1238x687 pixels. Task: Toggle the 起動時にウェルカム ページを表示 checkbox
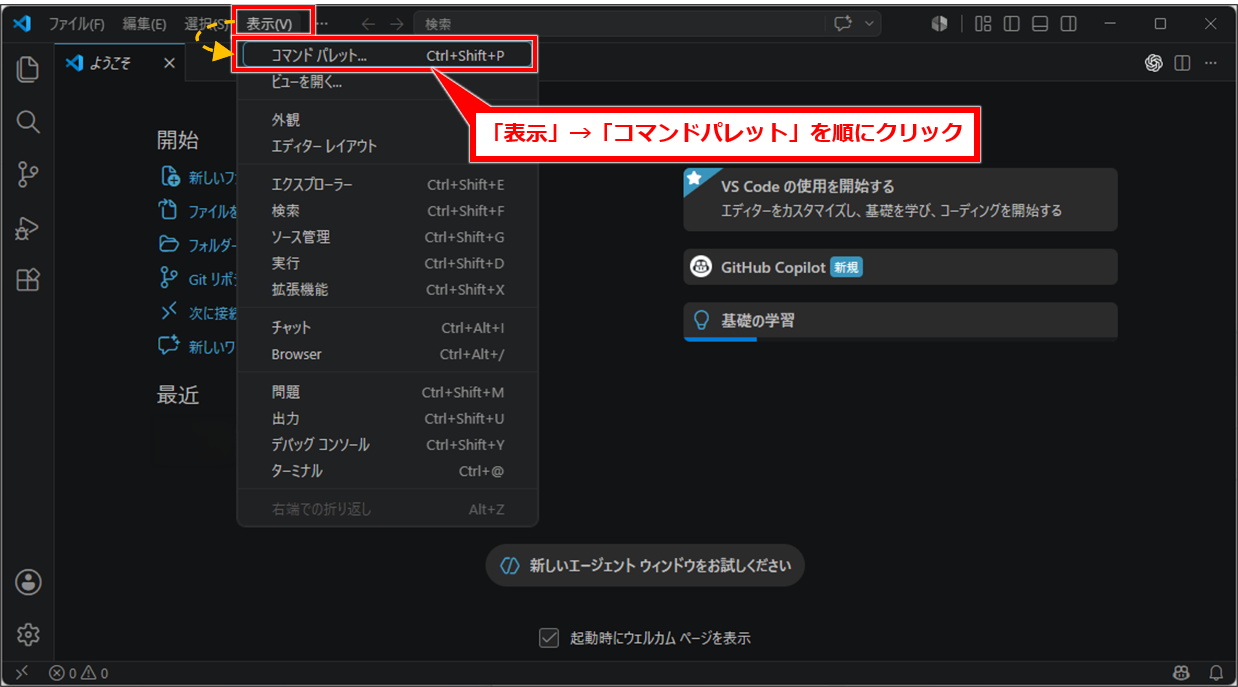pyautogui.click(x=548, y=637)
